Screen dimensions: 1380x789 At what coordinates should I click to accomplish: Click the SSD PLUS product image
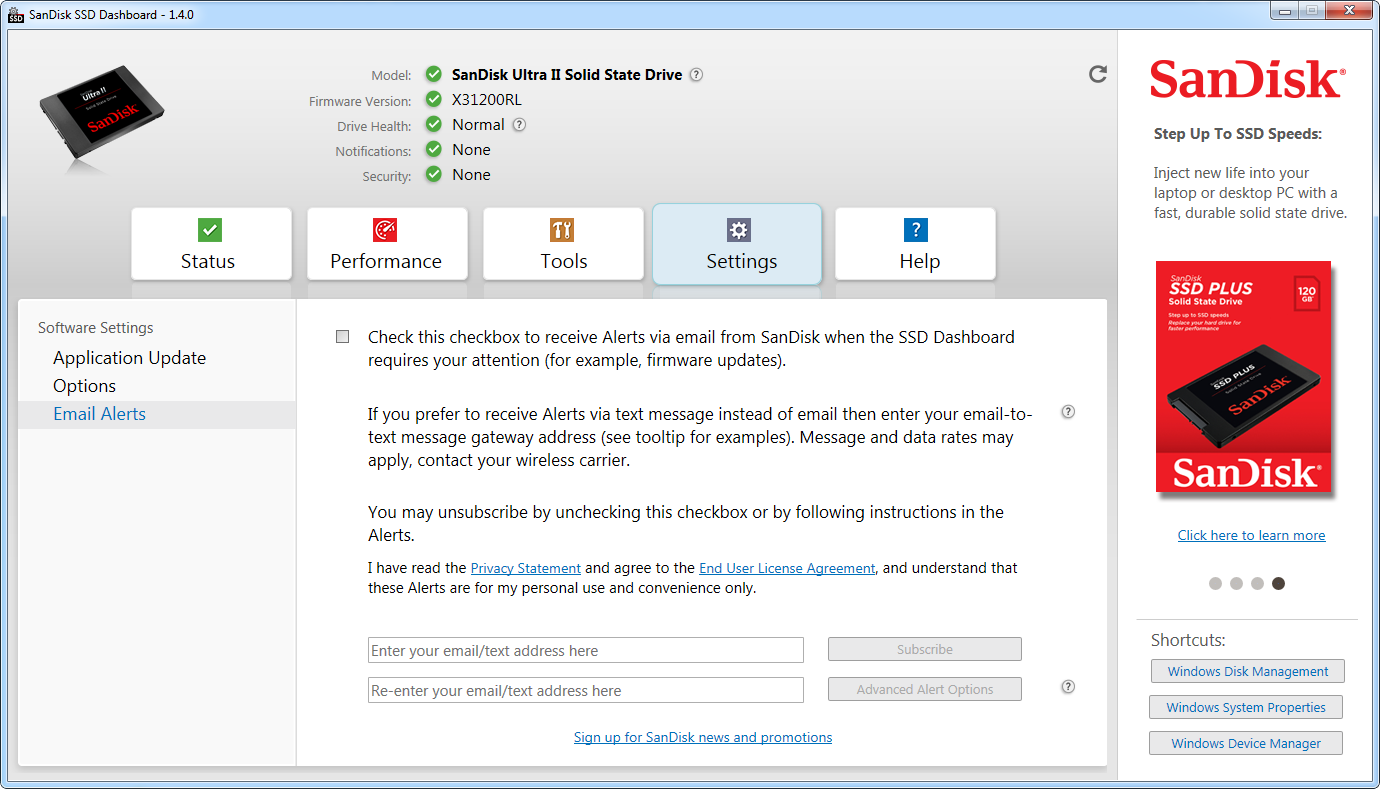click(1244, 377)
